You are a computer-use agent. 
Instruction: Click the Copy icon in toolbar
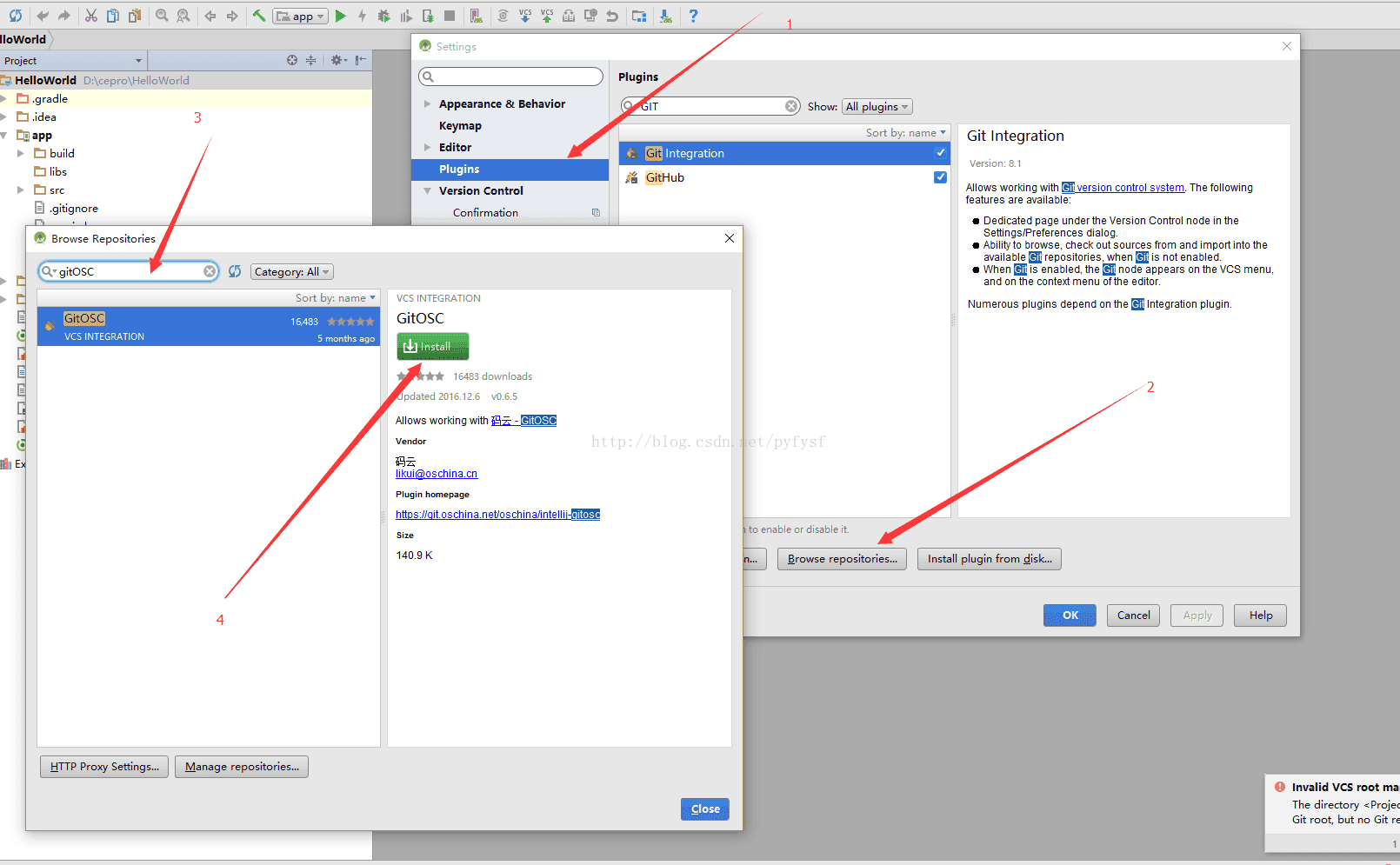pos(113,16)
